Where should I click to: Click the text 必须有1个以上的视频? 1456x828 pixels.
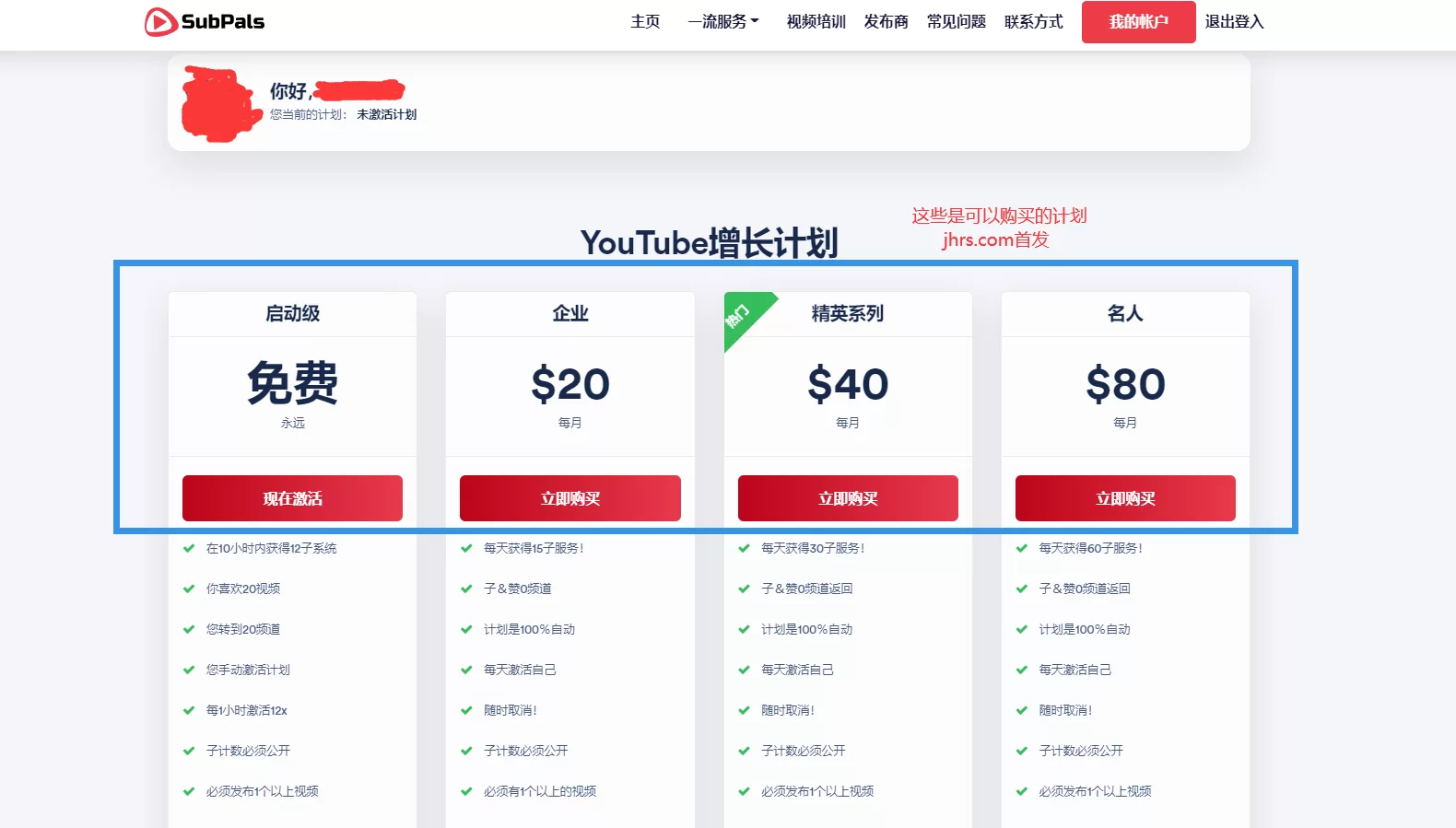(540, 791)
